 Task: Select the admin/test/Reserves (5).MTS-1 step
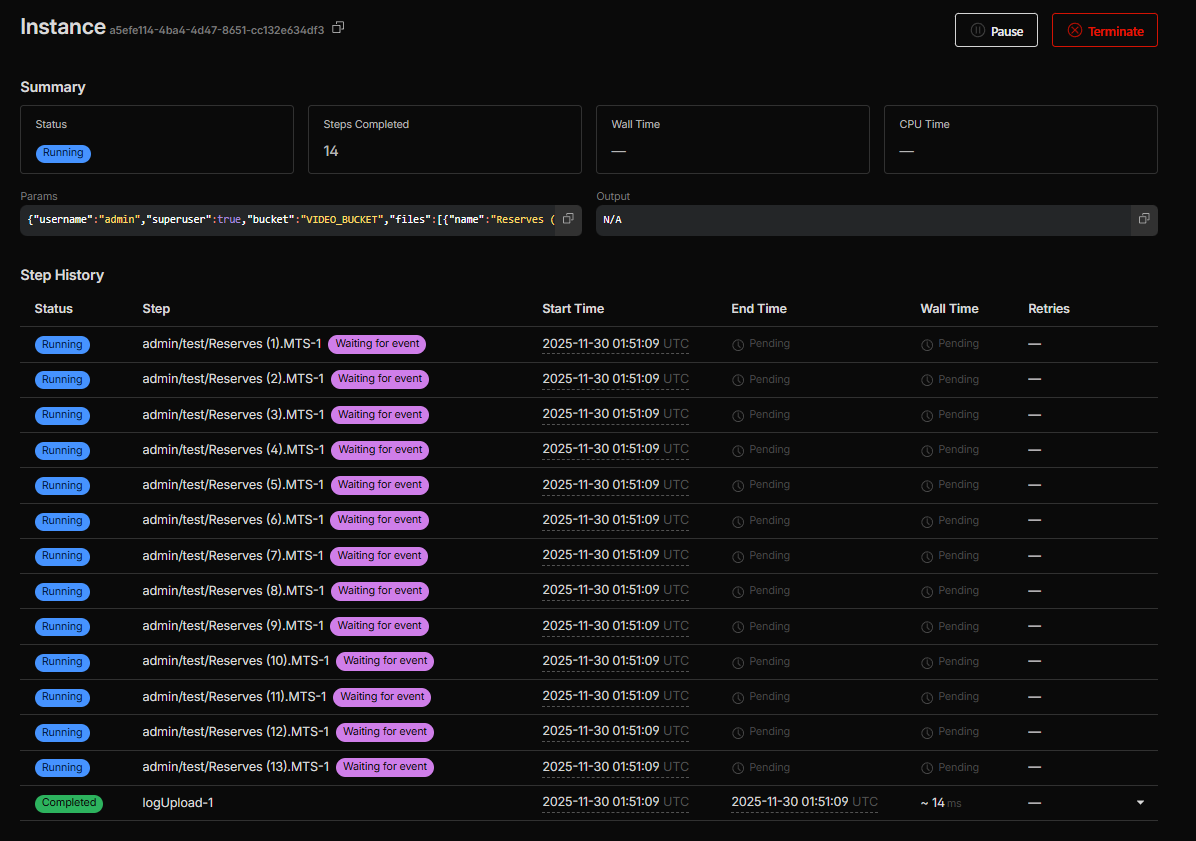pos(233,485)
